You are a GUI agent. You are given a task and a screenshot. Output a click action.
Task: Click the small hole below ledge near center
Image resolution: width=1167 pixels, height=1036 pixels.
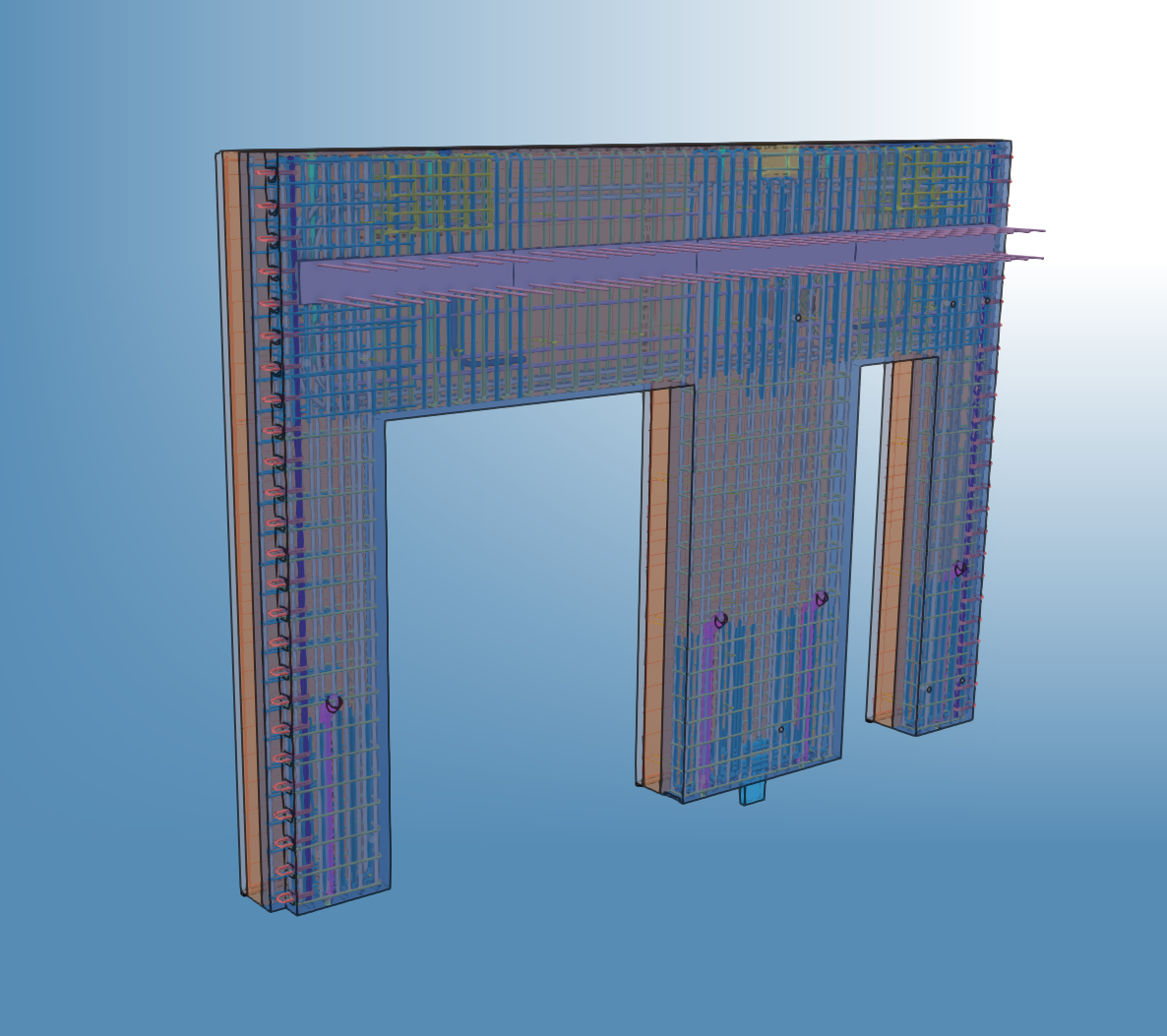pyautogui.click(x=798, y=317)
